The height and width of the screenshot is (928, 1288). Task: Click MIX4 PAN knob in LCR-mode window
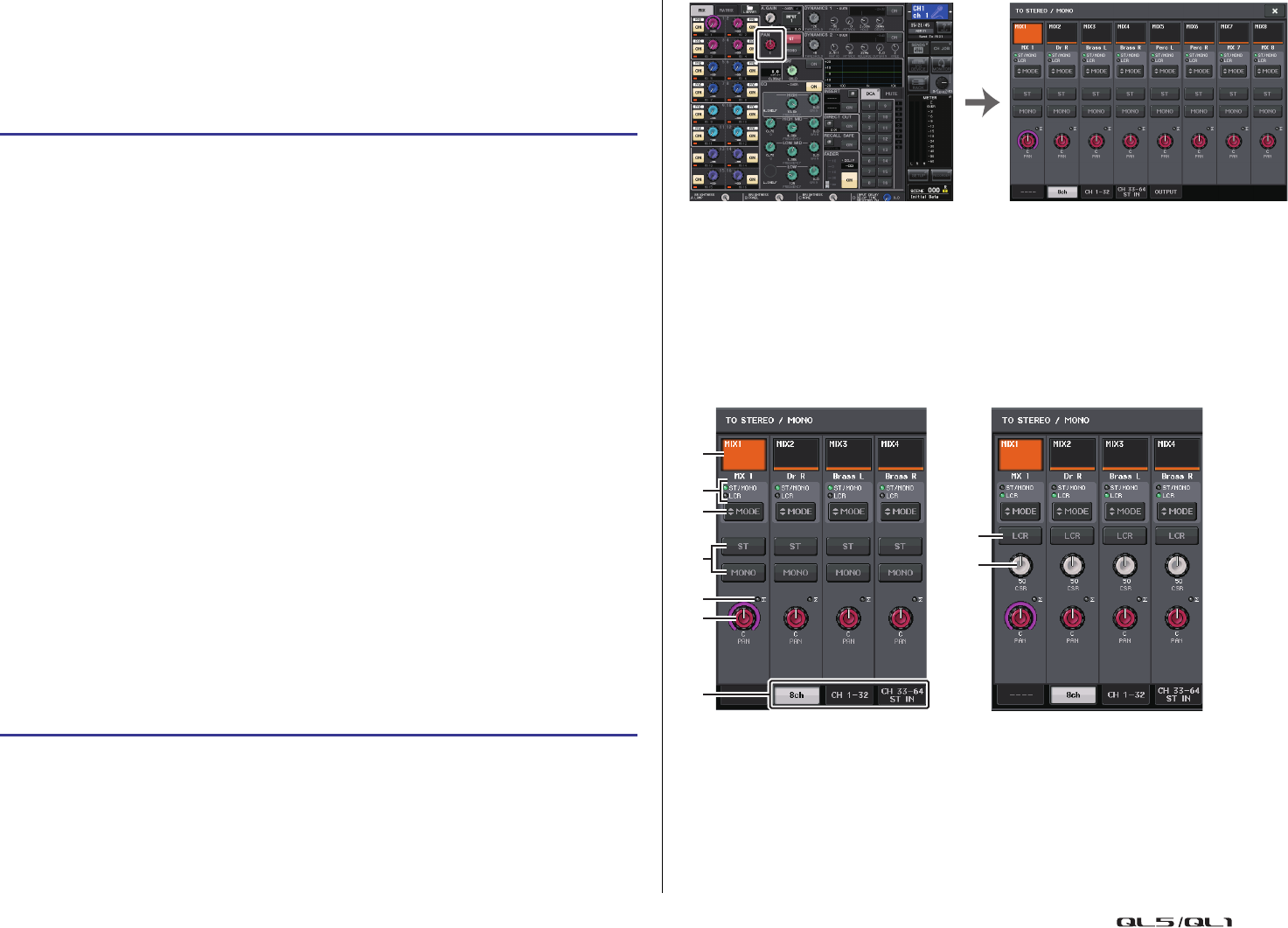tap(1177, 618)
